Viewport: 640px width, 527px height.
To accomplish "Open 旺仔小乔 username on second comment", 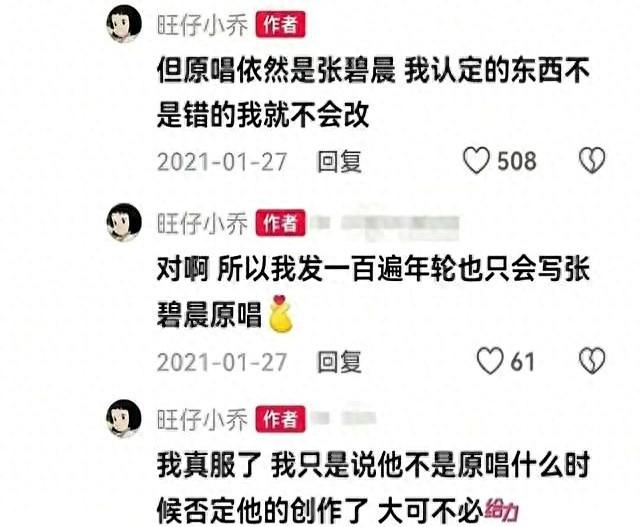I will (x=202, y=223).
